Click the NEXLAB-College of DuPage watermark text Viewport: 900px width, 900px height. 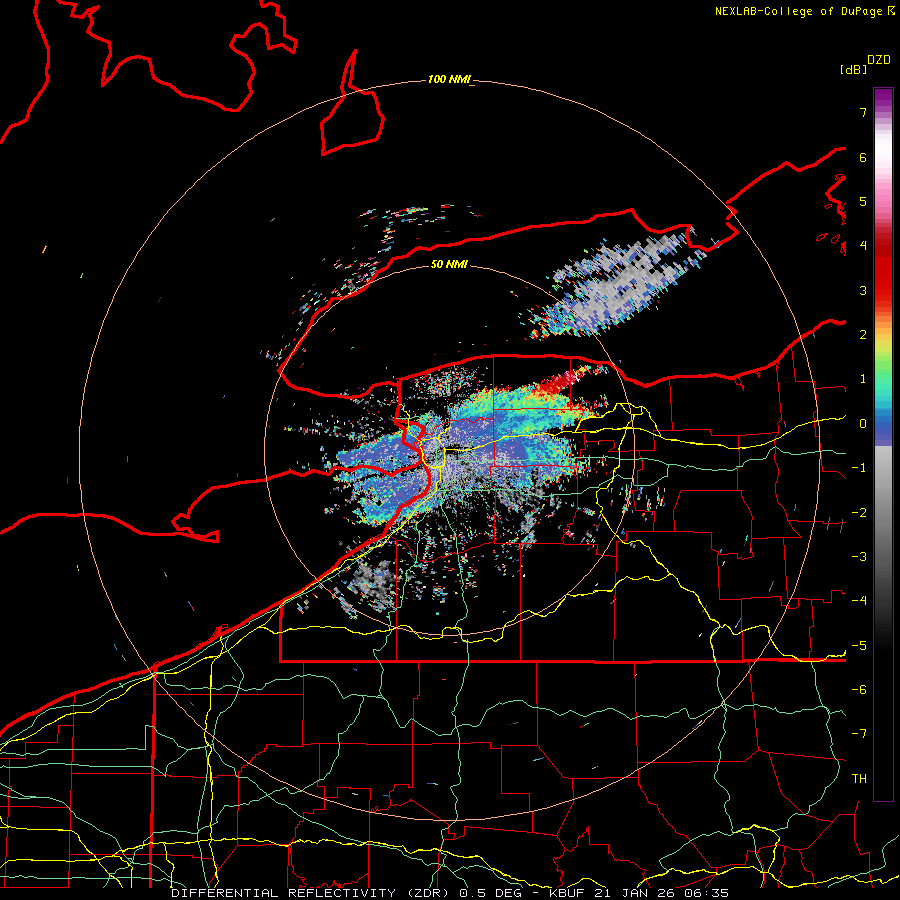[804, 11]
